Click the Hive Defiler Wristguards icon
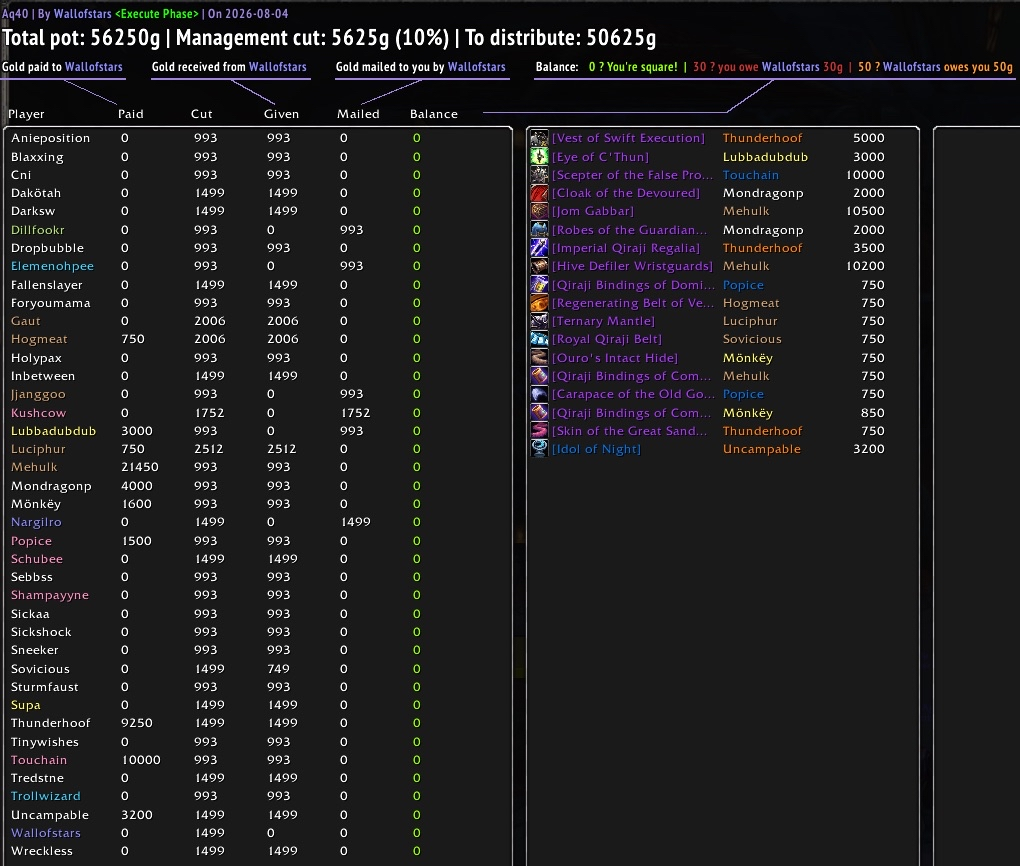The height and width of the screenshot is (866, 1020). tap(539, 266)
